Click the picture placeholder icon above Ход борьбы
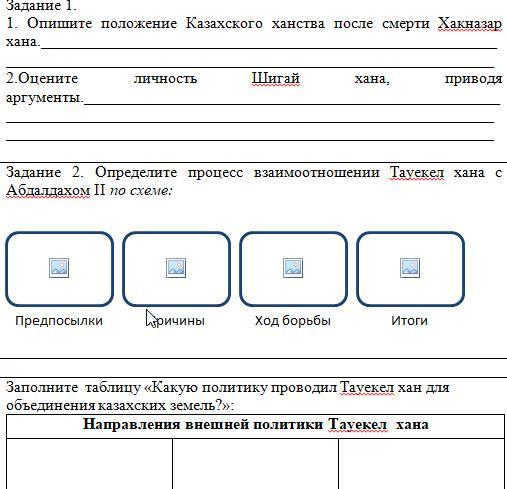507x489 pixels. pos(293,268)
